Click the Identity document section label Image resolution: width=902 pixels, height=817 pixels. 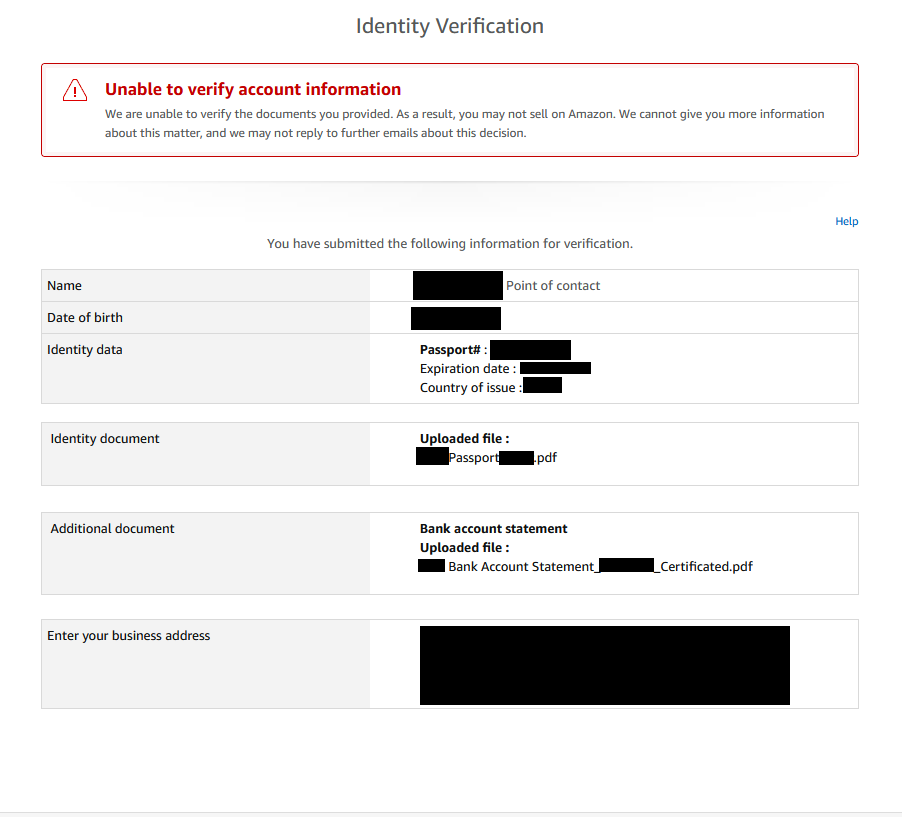[x=105, y=438]
